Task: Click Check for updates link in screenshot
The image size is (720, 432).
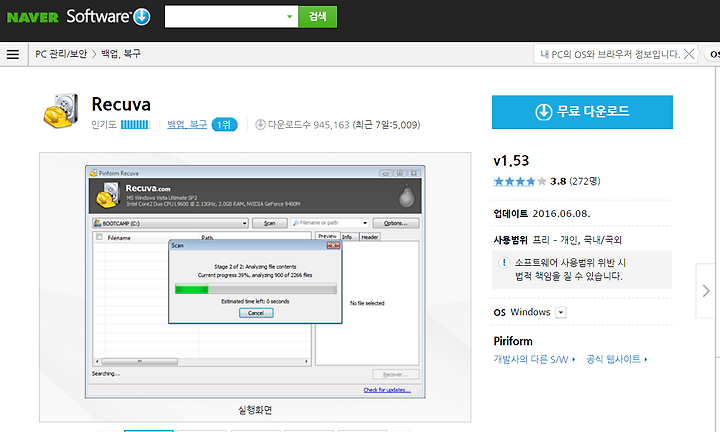Action: [387, 390]
